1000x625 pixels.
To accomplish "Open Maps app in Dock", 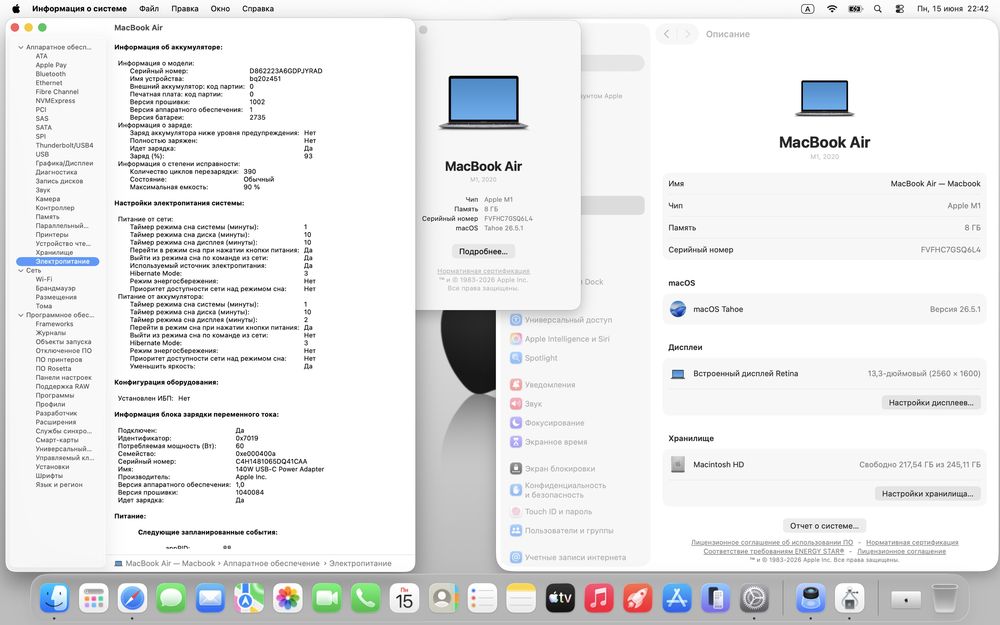I will [x=249, y=598].
